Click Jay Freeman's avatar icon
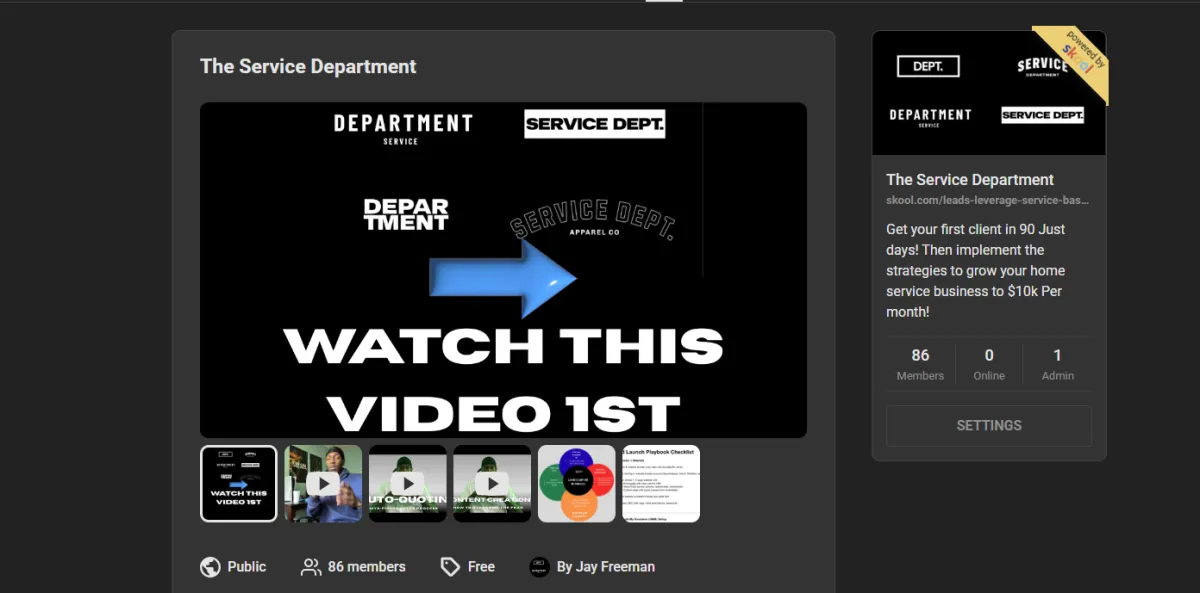This screenshot has width=1200, height=593. point(539,567)
